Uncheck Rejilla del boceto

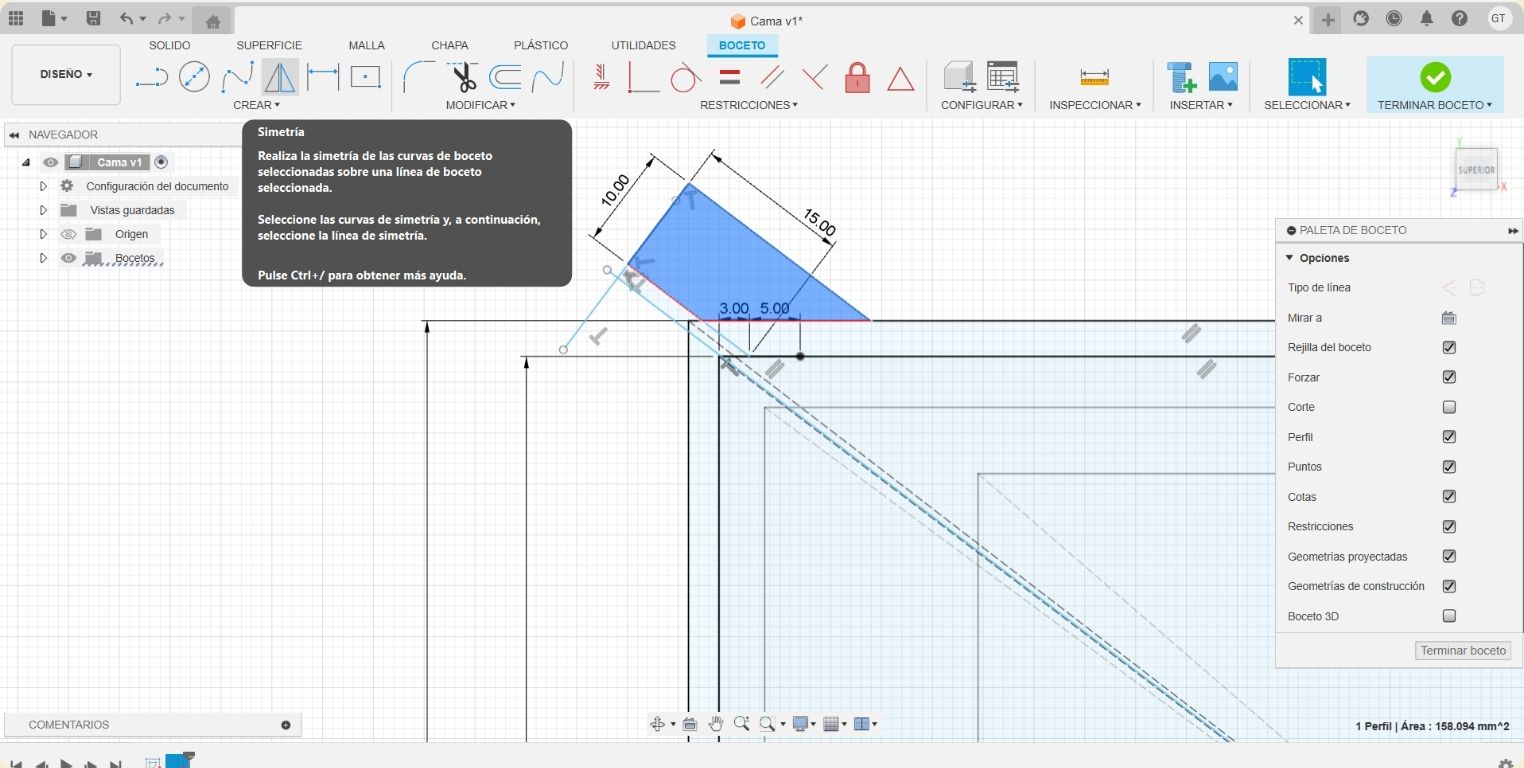click(1449, 347)
